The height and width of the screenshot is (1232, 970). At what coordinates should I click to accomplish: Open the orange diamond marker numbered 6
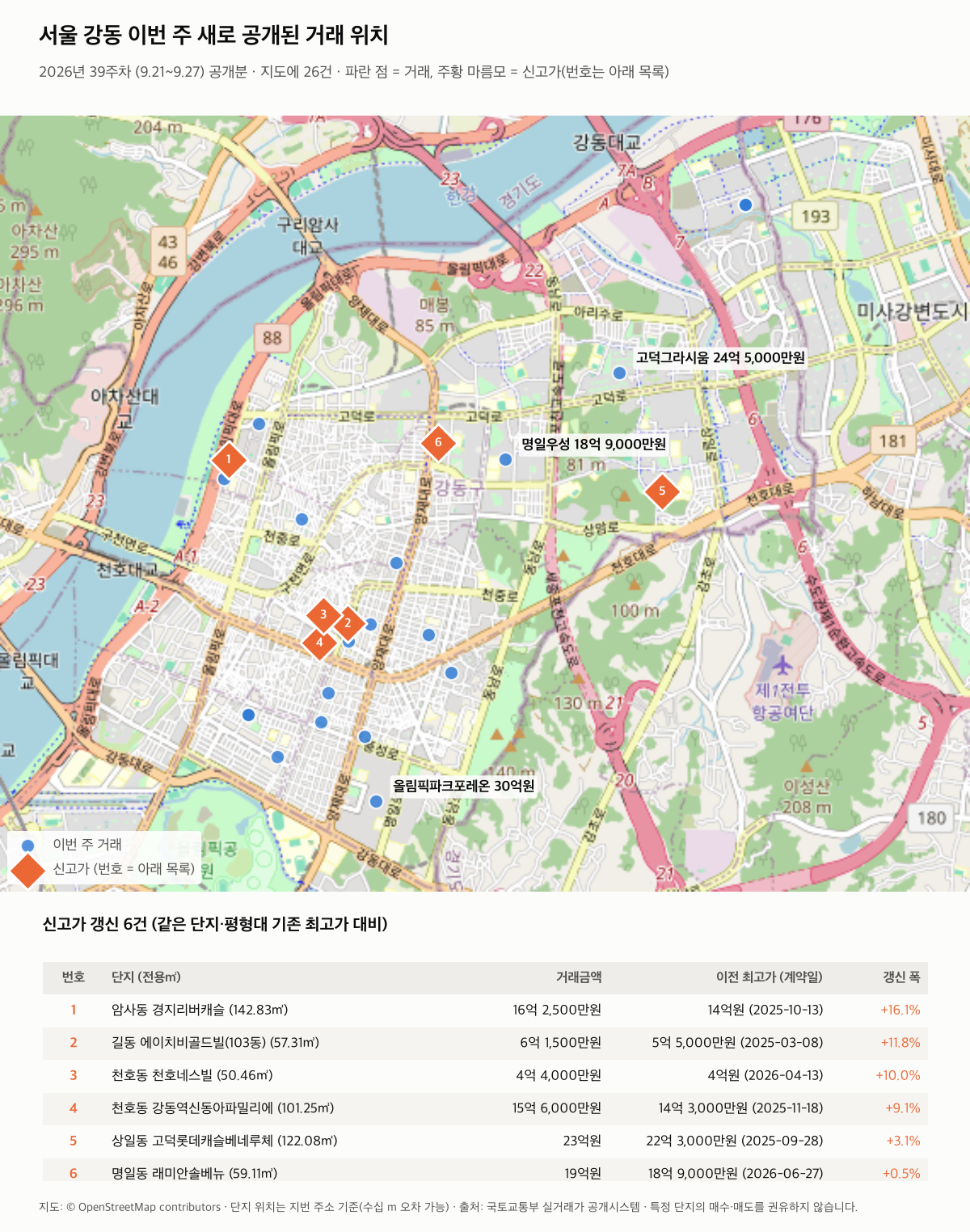coord(438,442)
